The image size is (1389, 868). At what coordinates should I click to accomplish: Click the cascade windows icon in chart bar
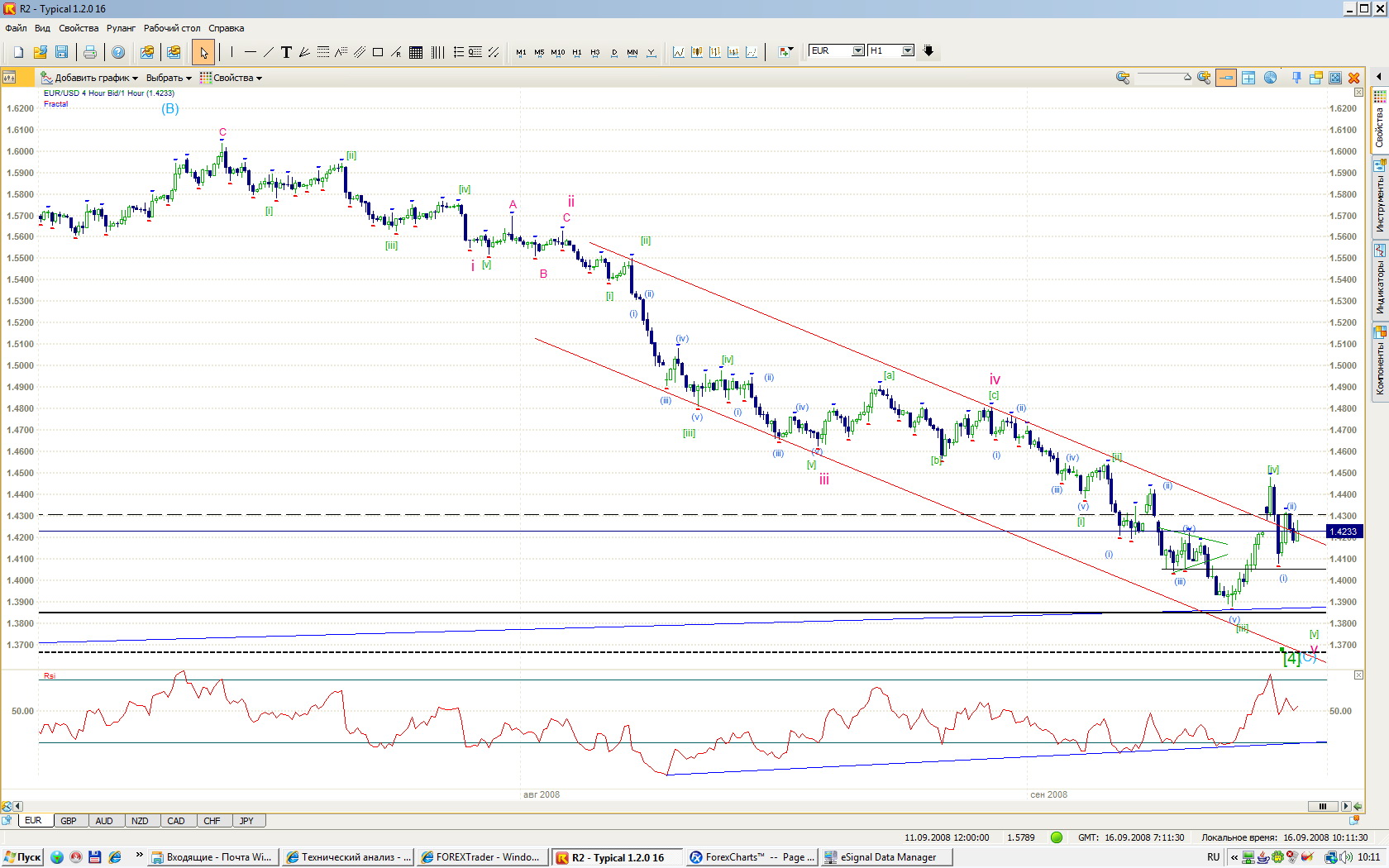coord(1316,78)
